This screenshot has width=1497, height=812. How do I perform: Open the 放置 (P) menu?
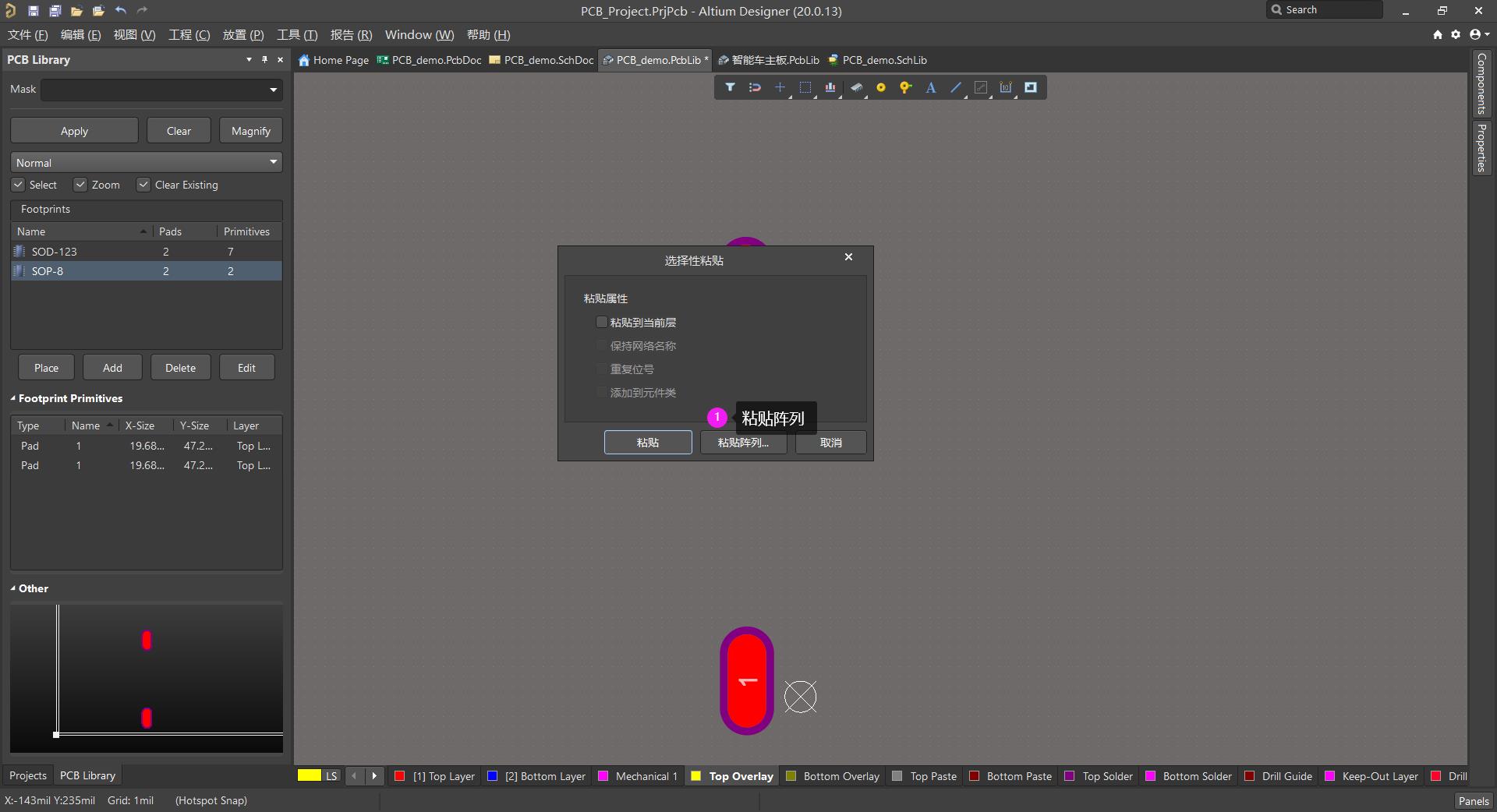243,34
